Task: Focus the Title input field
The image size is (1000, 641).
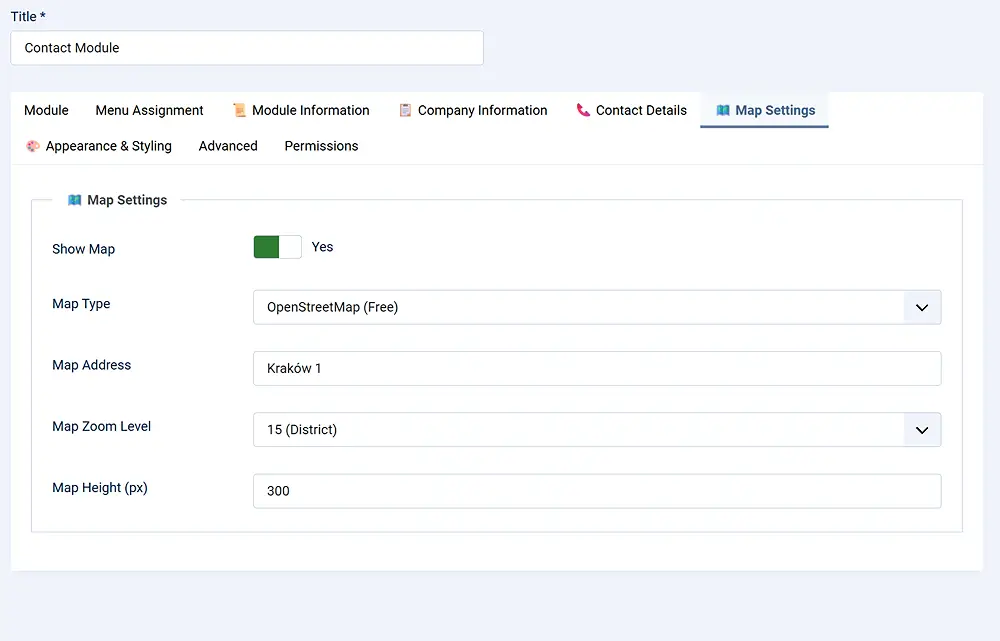Action: 246,48
